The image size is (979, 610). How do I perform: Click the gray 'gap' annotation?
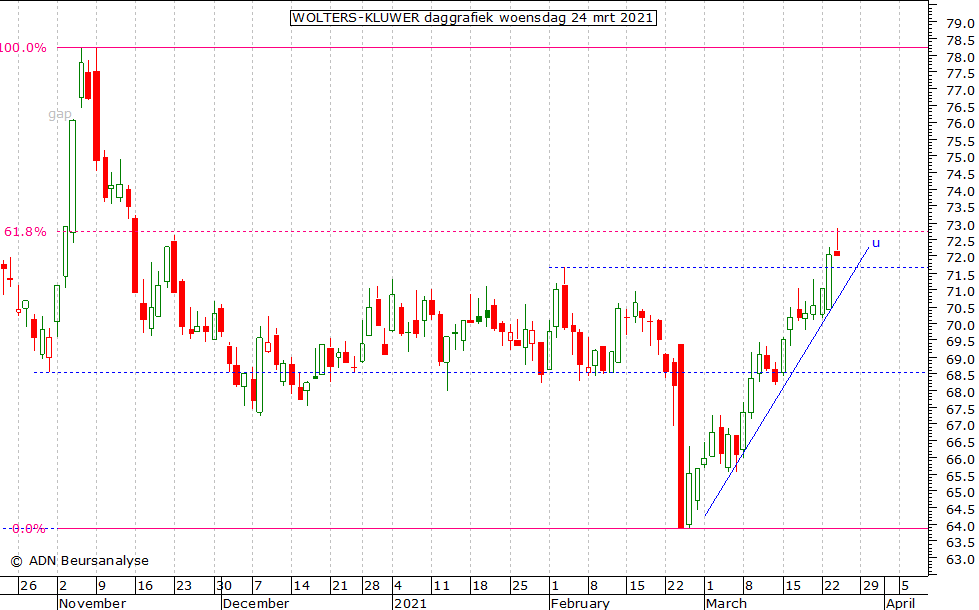60,114
